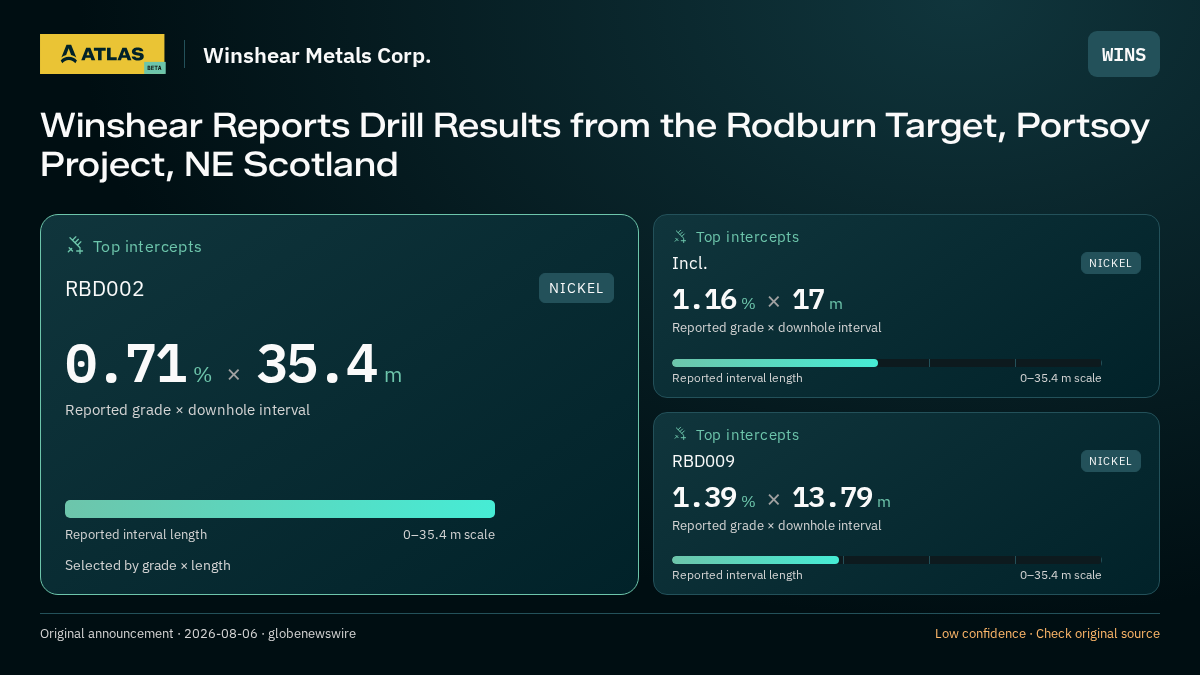Click the 'Top intercepts' heading in the RBD002 card
This screenshot has width=1200, height=675.
(147, 246)
